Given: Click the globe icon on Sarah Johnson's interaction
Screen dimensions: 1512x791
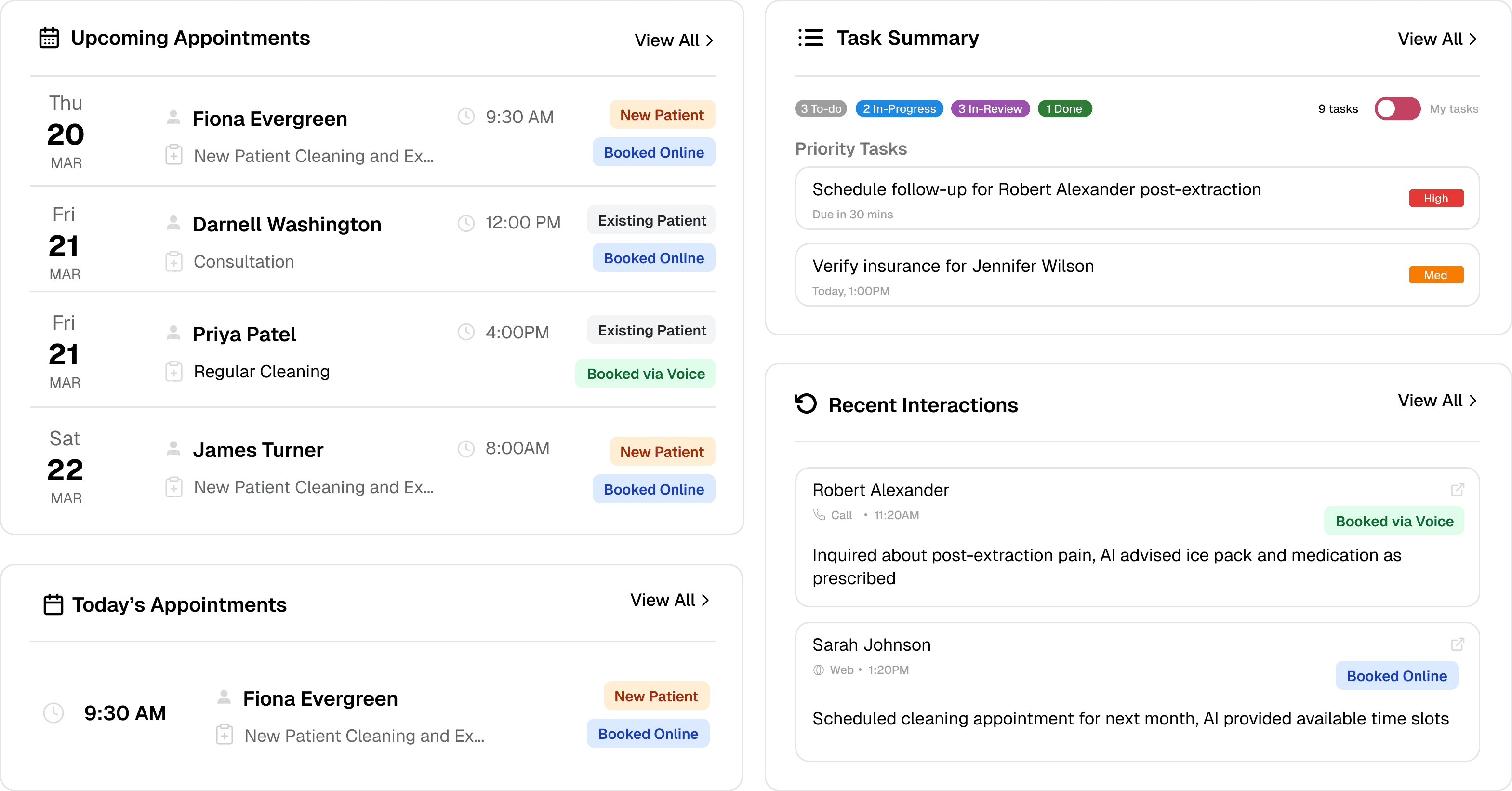Looking at the screenshot, I should point(818,670).
